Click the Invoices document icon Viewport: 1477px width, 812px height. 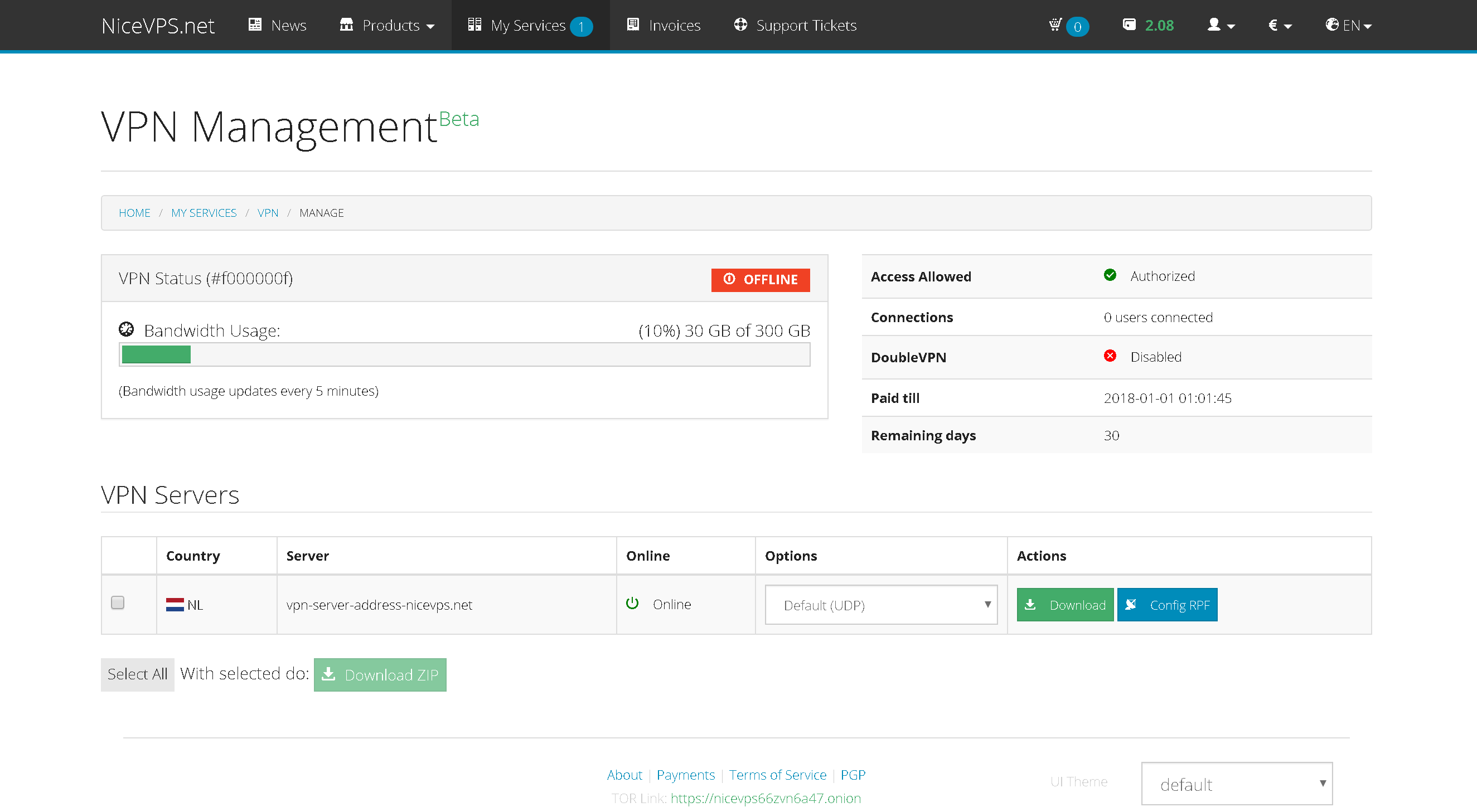coord(632,25)
